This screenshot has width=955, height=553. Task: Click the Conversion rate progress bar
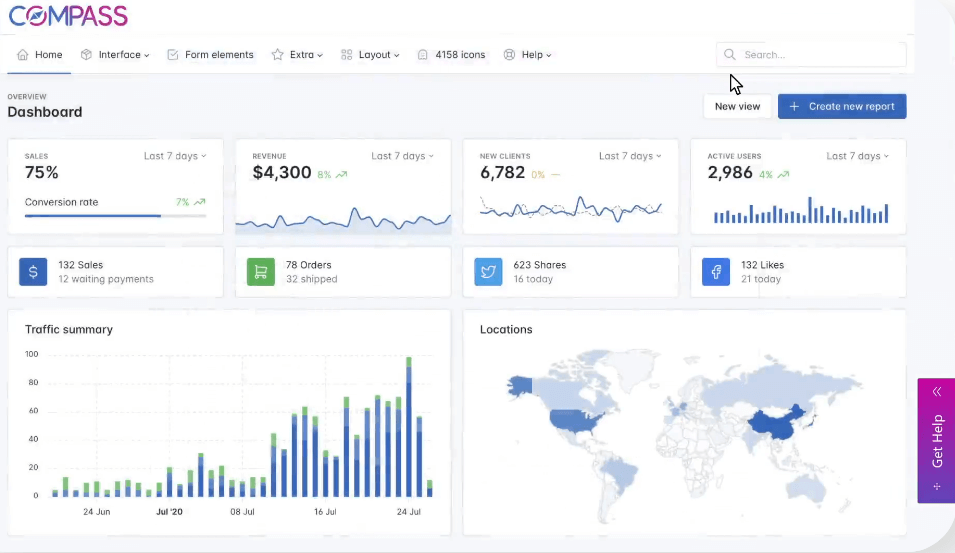(115, 215)
